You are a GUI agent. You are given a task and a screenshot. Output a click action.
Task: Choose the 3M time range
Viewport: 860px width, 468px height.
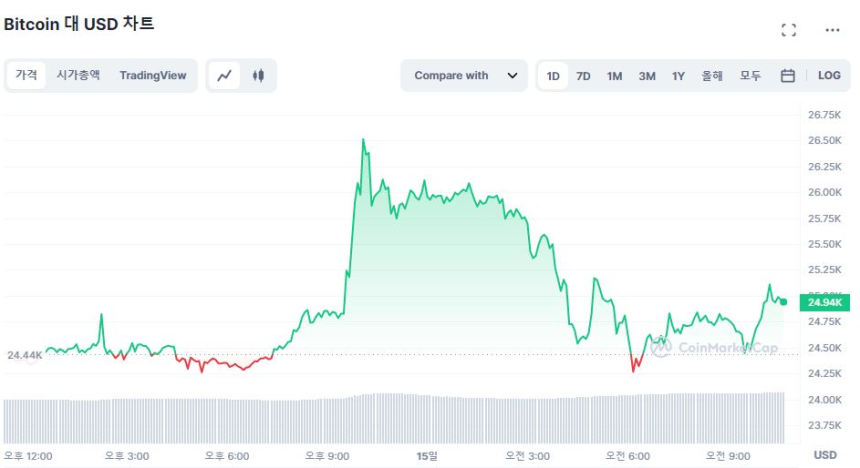[x=647, y=76]
